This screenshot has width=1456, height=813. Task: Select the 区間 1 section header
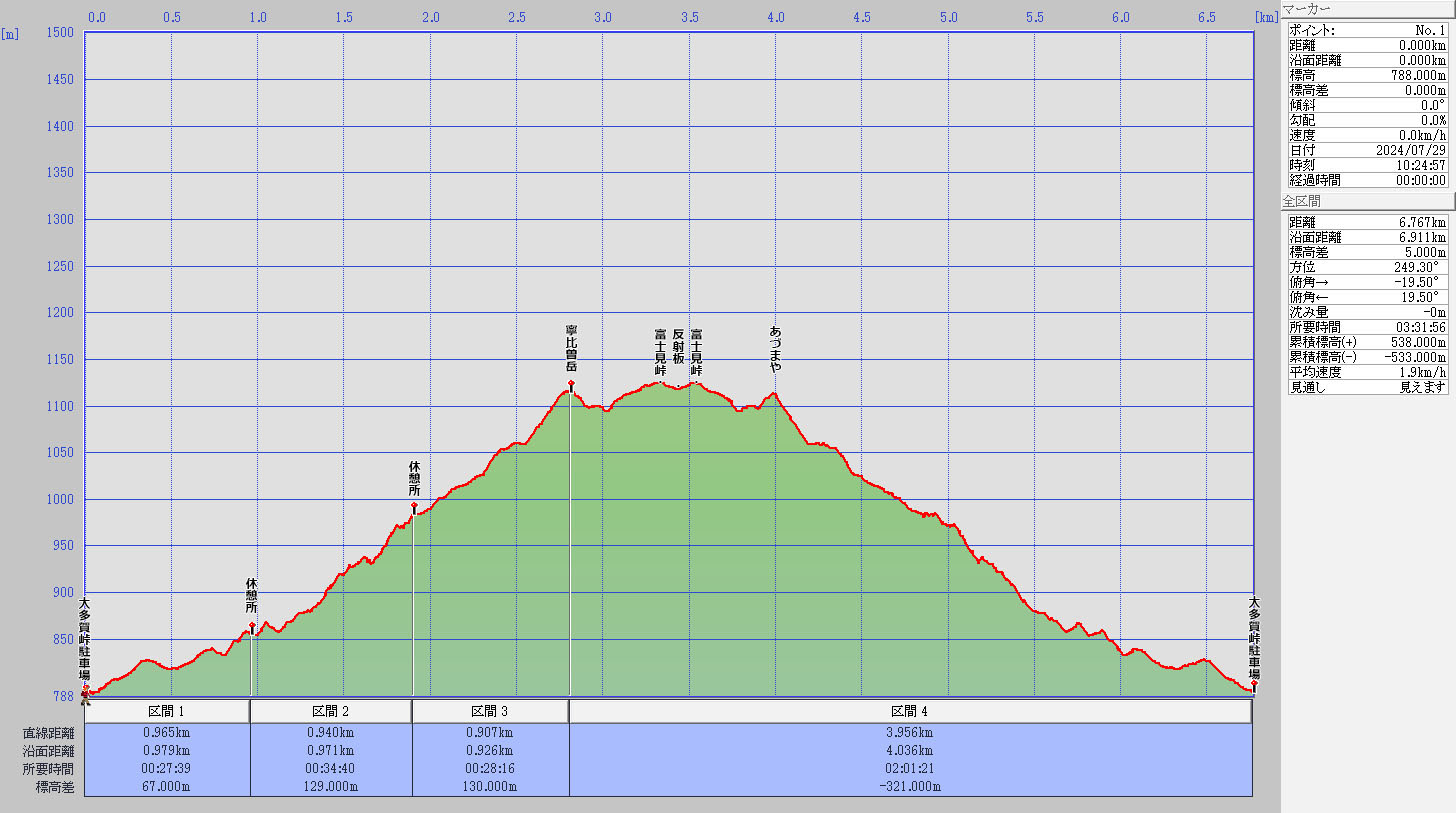[167, 711]
